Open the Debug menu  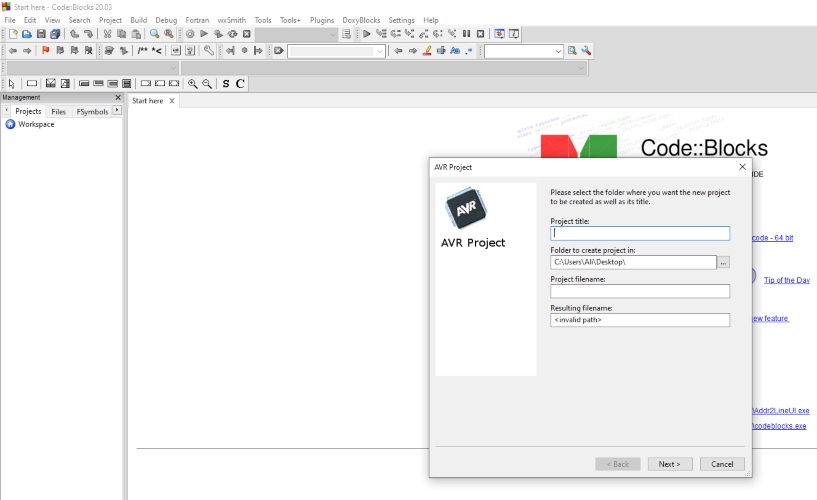(x=166, y=20)
